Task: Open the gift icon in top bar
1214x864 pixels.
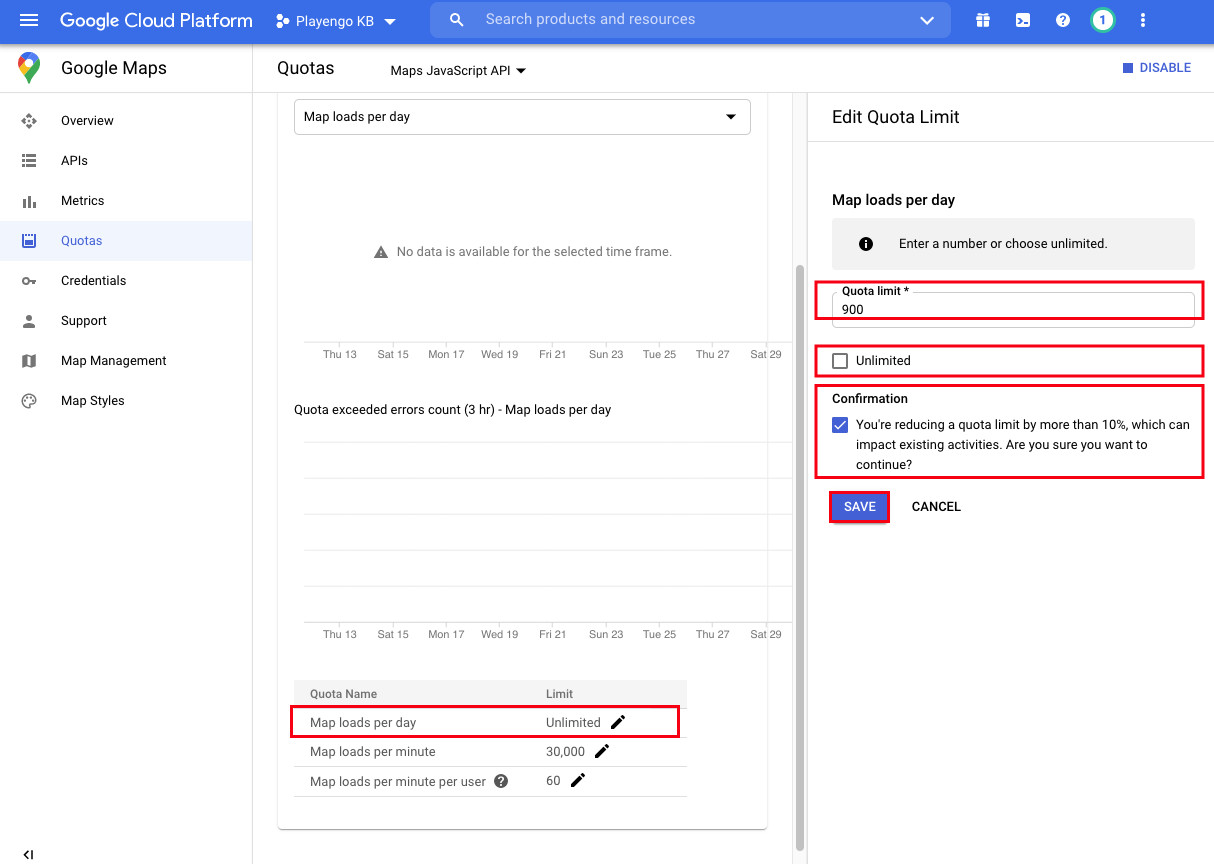Action: [983, 20]
